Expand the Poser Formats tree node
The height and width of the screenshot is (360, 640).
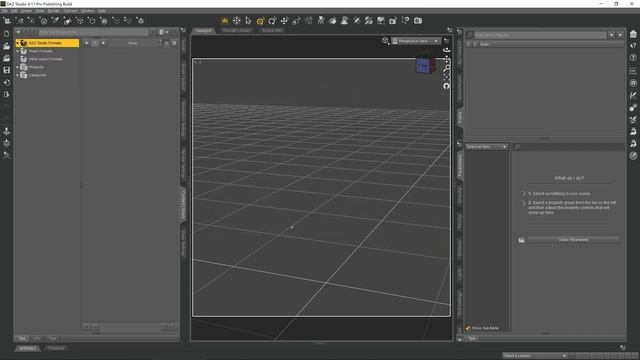pyautogui.click(x=18, y=51)
